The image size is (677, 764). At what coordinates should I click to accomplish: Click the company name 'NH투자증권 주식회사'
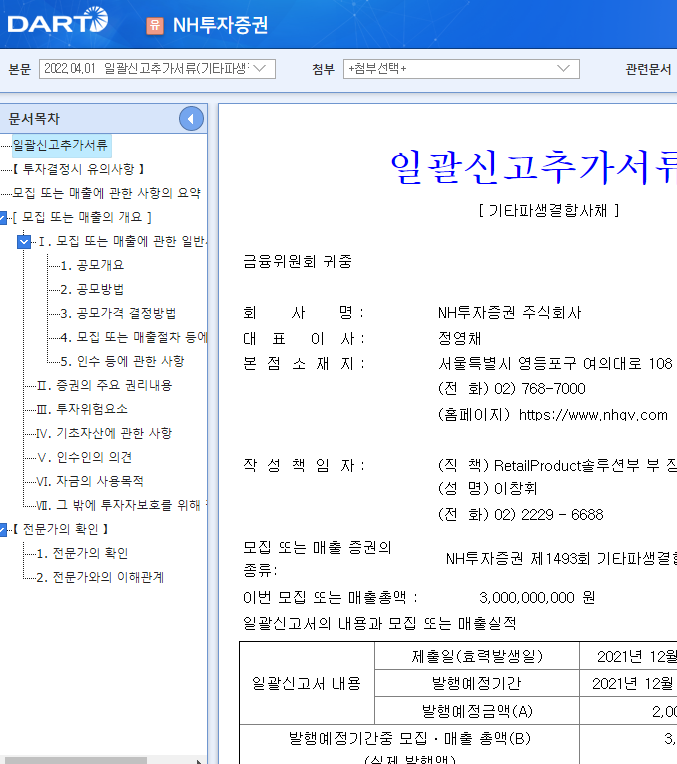509,312
